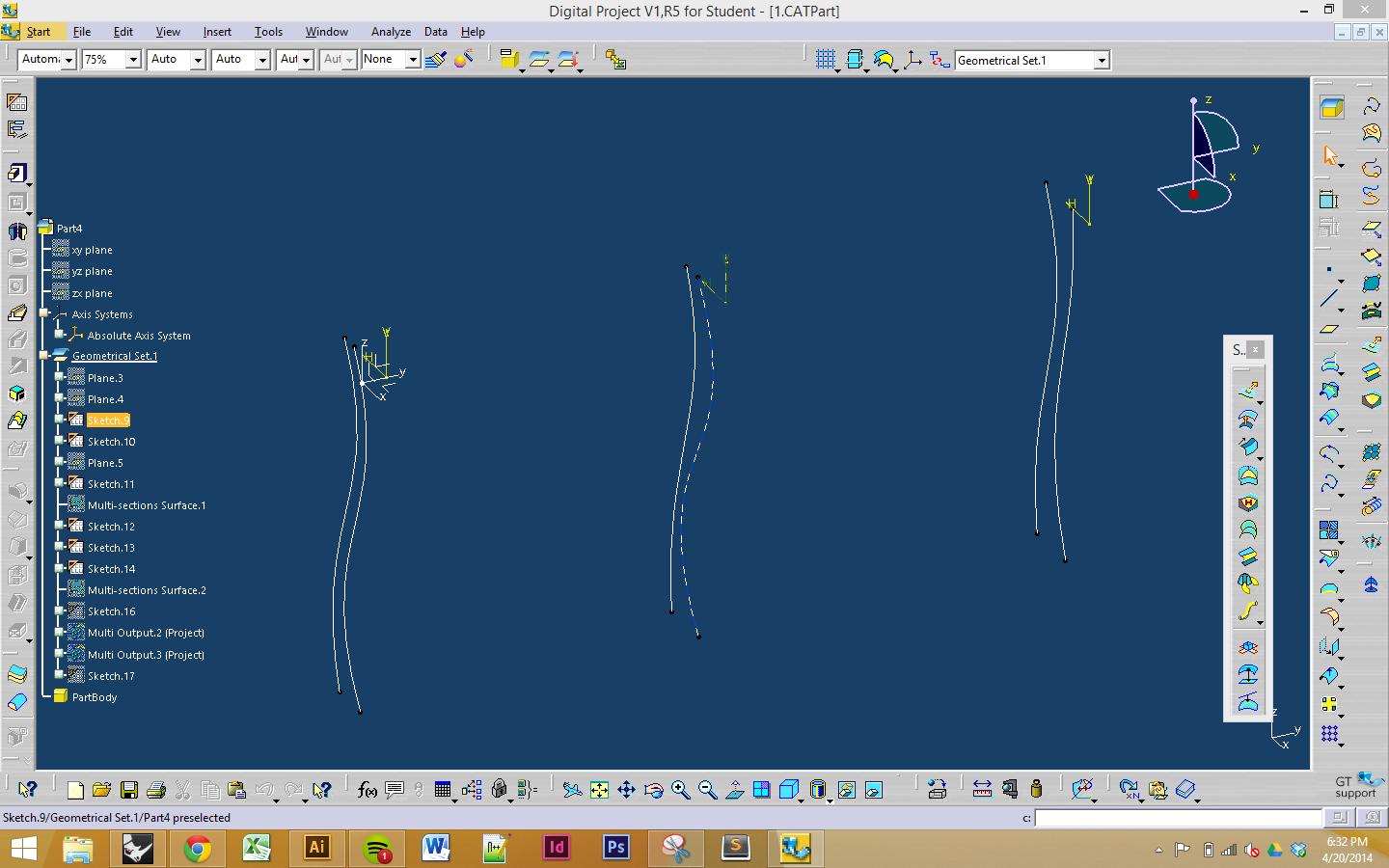
Task: Toggle the Swap Visible Space icon
Action: [873, 790]
